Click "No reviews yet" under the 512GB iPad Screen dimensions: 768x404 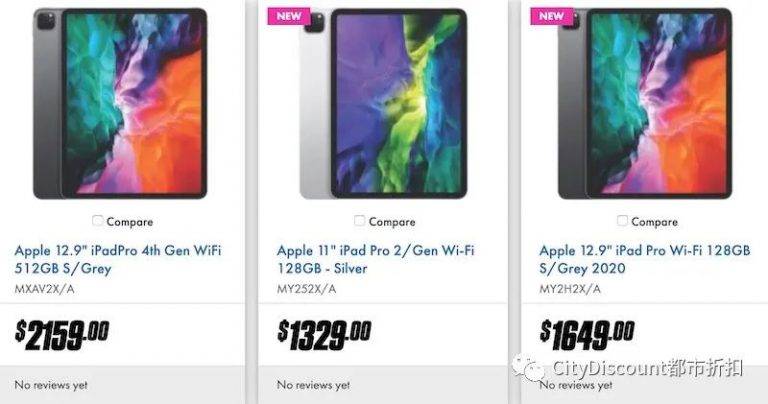(x=51, y=385)
